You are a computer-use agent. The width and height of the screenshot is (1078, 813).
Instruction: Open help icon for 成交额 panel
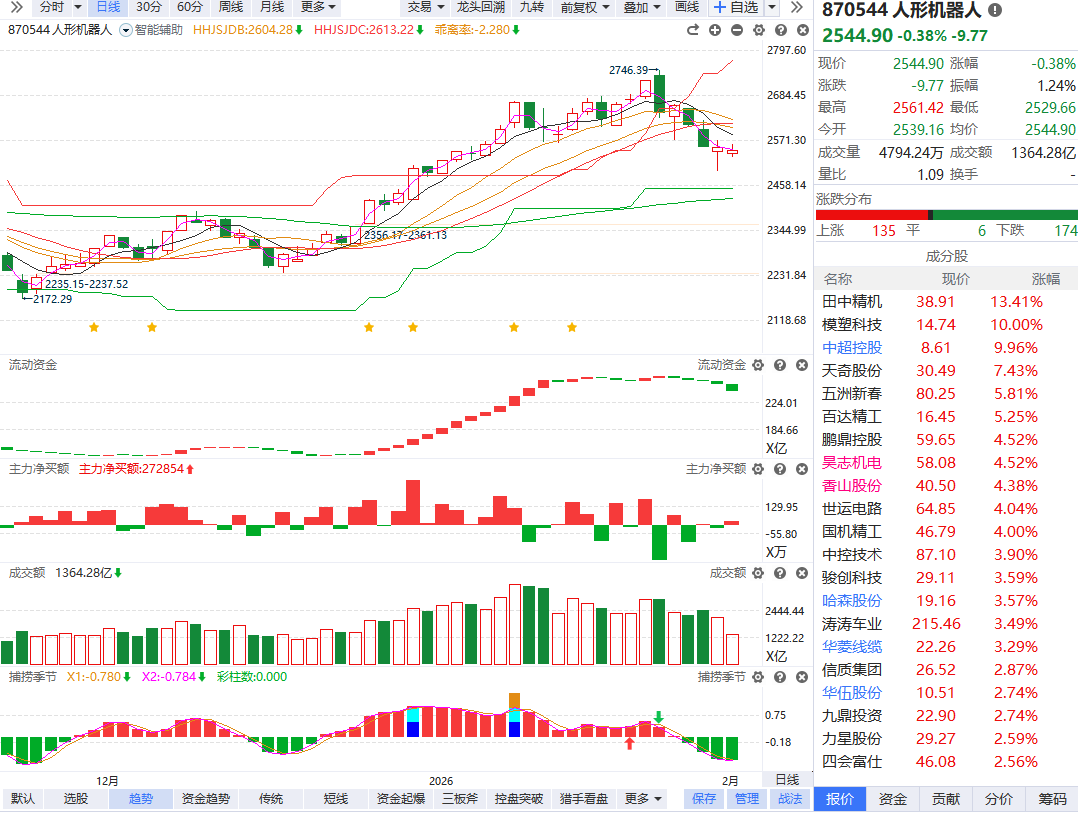[779, 573]
